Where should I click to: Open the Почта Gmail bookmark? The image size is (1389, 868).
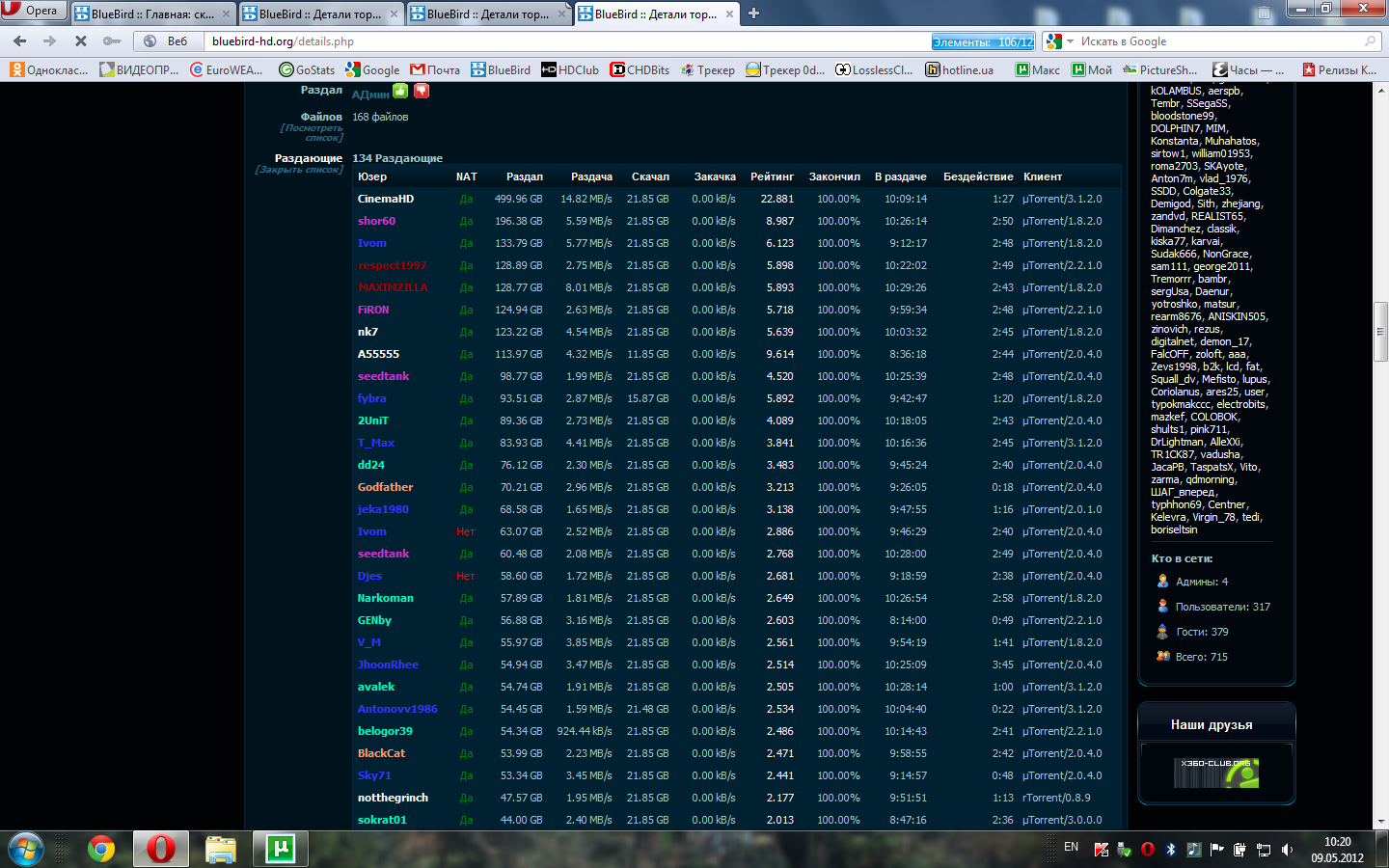(x=435, y=69)
